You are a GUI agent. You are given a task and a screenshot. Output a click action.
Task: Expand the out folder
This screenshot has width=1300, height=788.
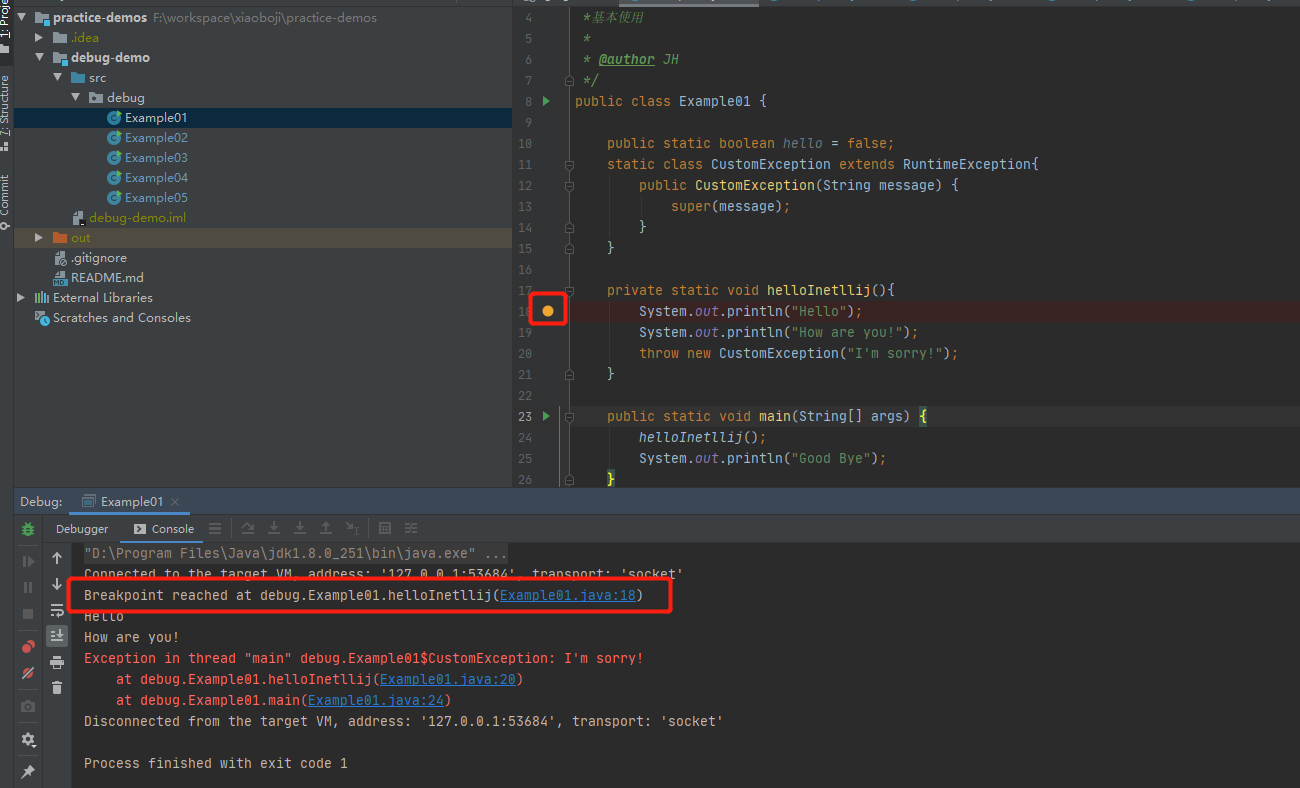point(38,237)
